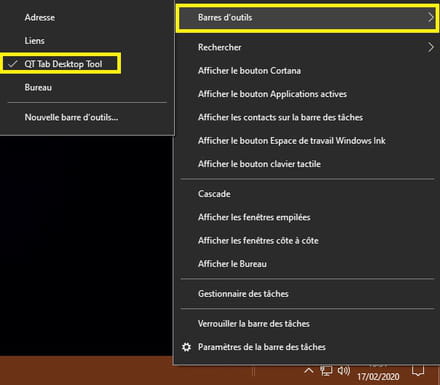This screenshot has width=440, height=385.
Task: Toggle Afficher les contacts sur la barre des tâches
Action: [307, 117]
